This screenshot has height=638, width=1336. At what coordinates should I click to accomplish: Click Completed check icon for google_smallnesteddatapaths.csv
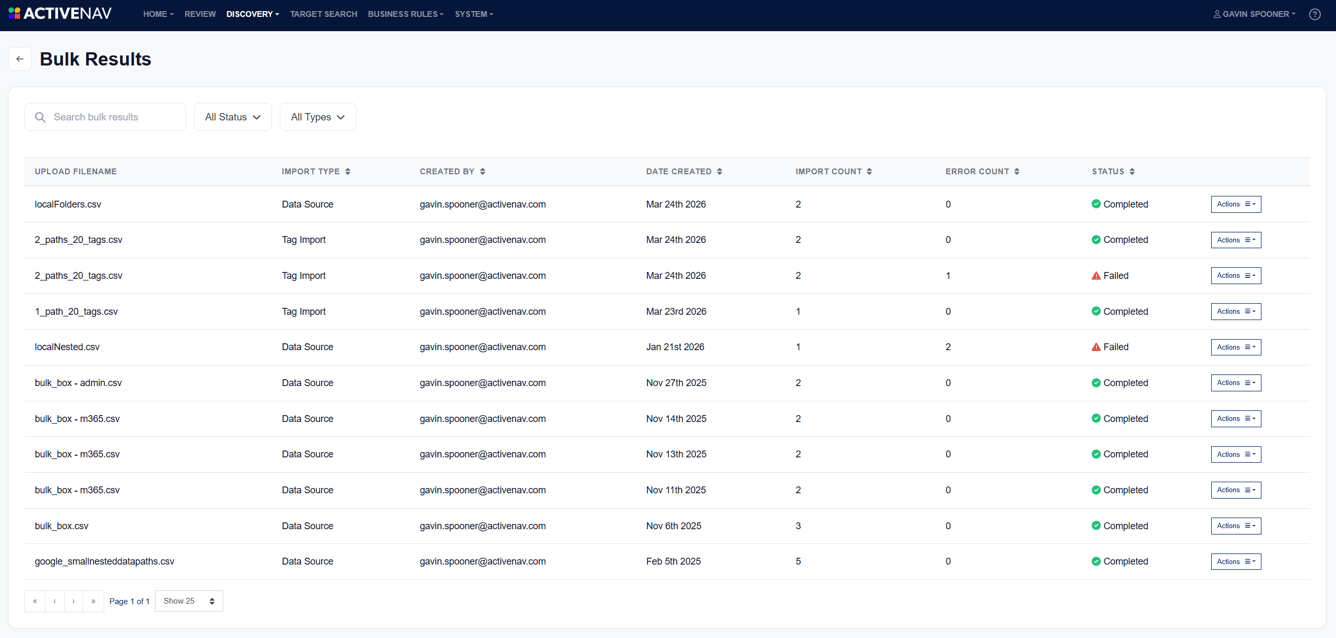pos(1096,562)
